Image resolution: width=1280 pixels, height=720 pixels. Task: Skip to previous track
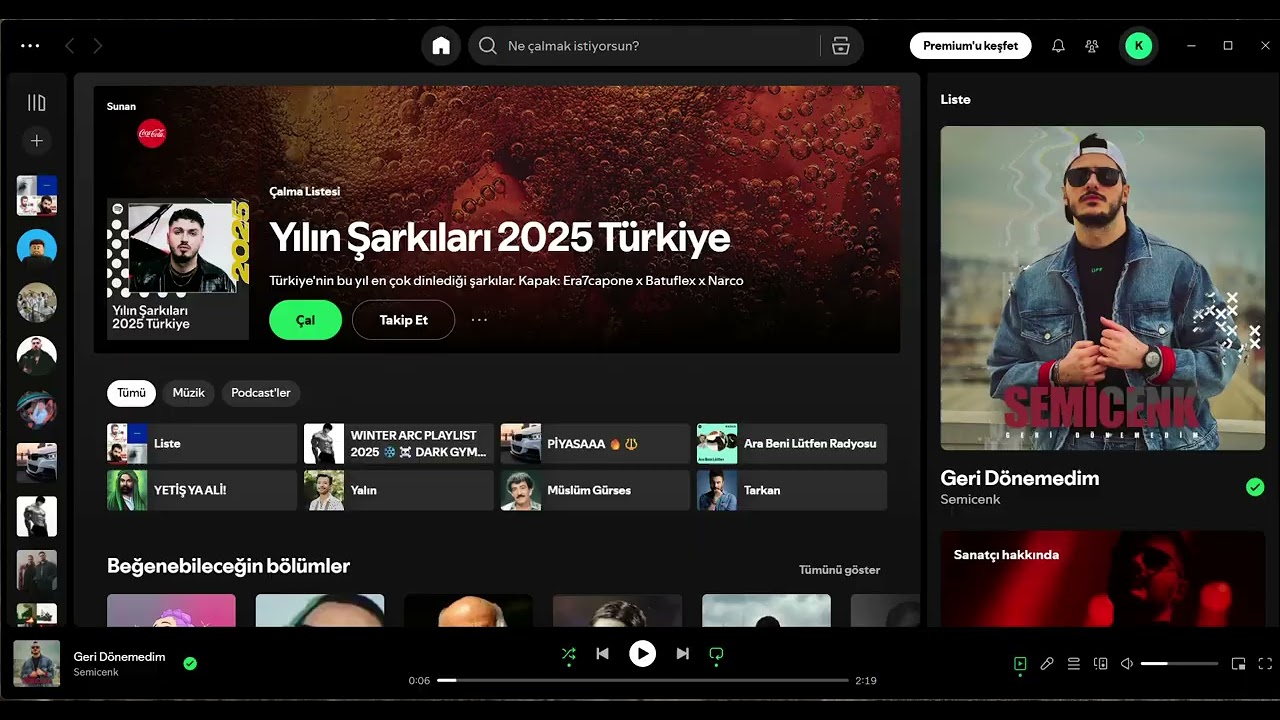(x=602, y=653)
